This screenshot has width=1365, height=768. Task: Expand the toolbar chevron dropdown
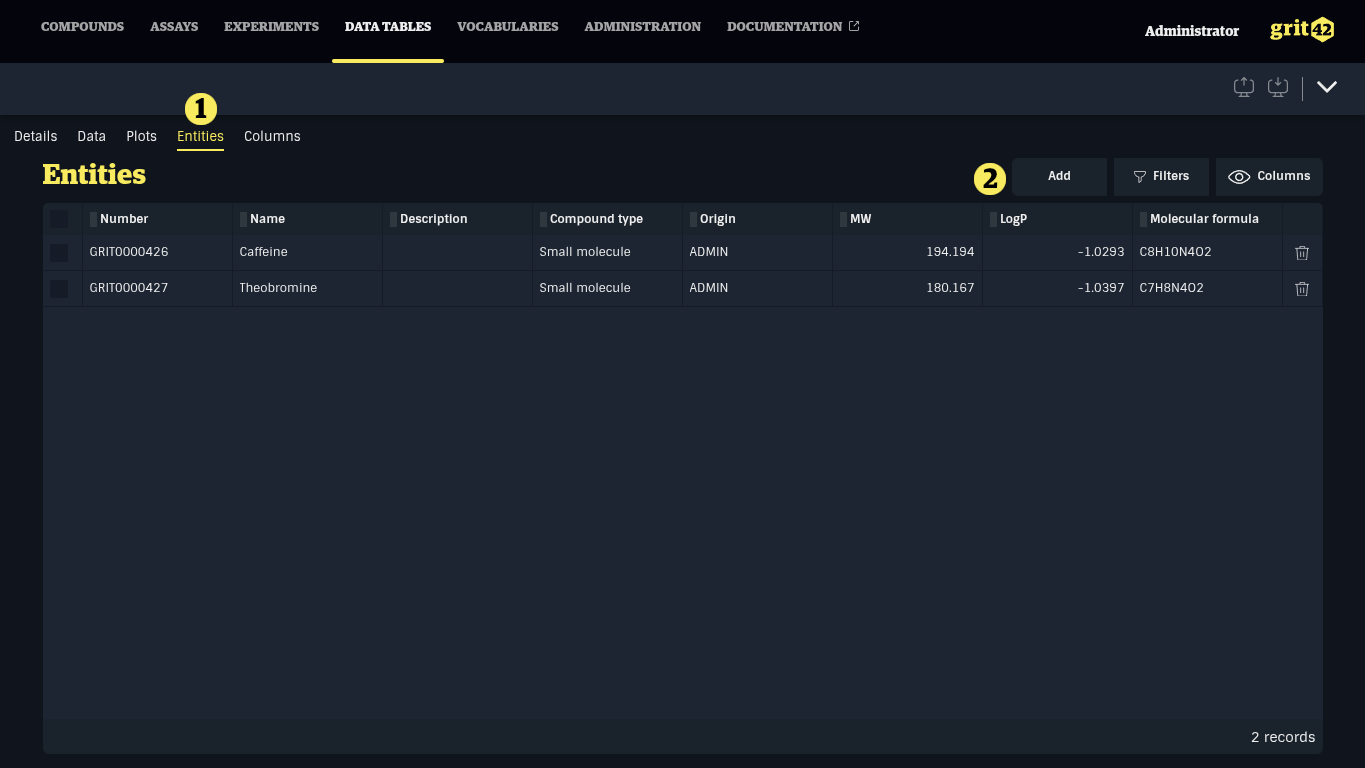coord(1326,87)
